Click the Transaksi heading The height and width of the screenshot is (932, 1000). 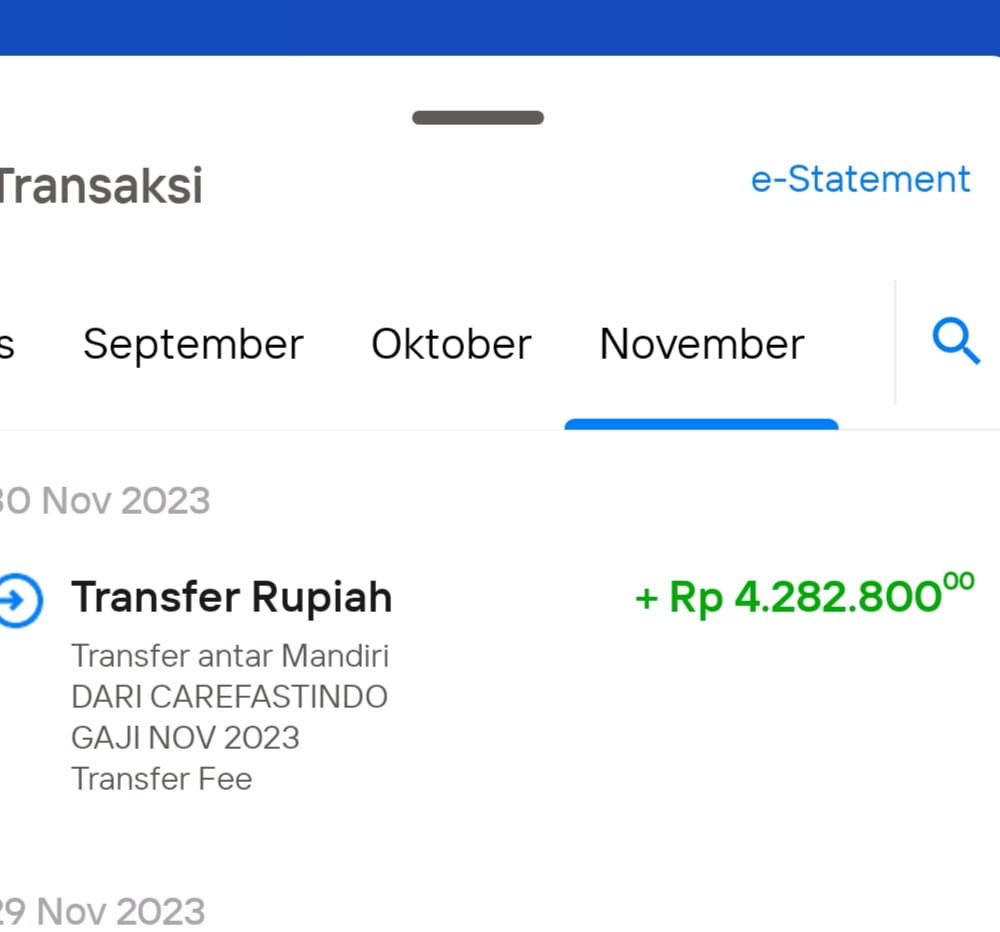pyautogui.click(x=101, y=186)
